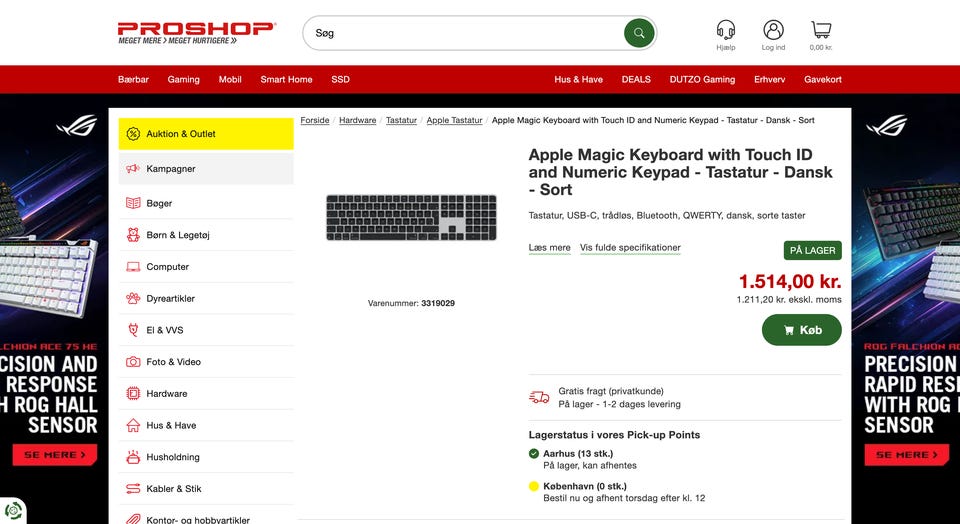
Task: Click the Computer laptop icon
Action: tap(133, 267)
